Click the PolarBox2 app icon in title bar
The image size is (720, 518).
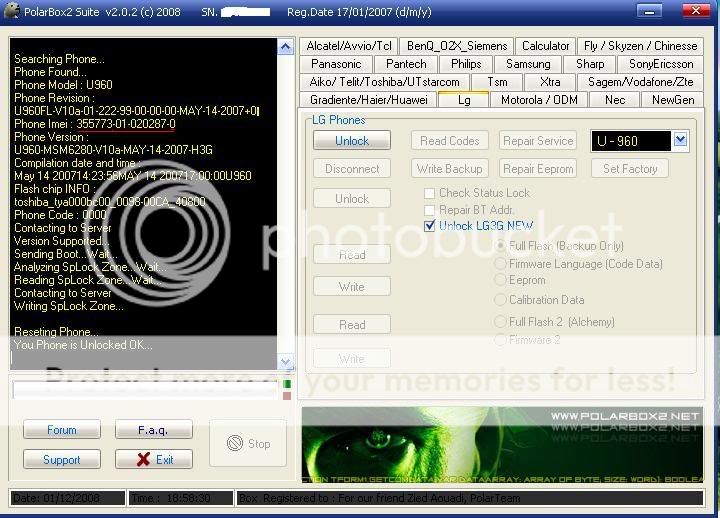11,11
